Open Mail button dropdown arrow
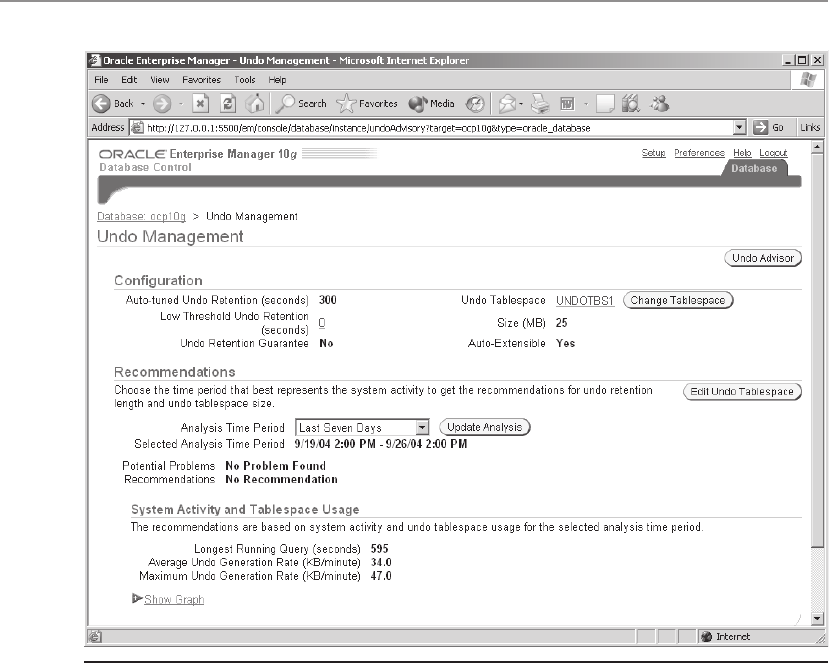The image size is (829, 663). click(x=521, y=104)
